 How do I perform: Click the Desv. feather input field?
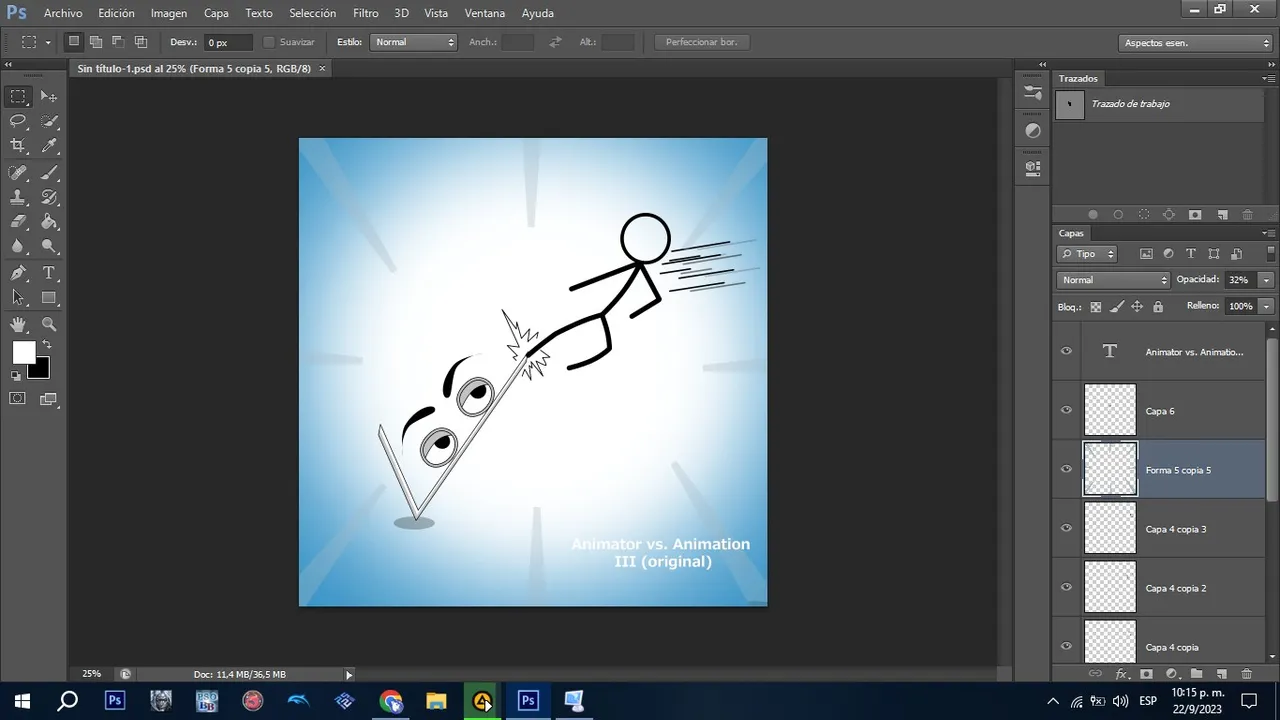(227, 43)
